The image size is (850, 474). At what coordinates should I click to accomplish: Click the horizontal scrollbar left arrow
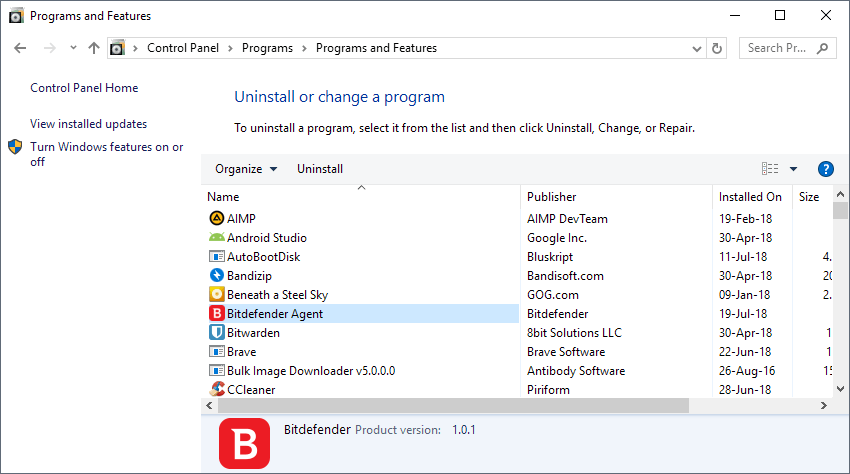(x=209, y=405)
